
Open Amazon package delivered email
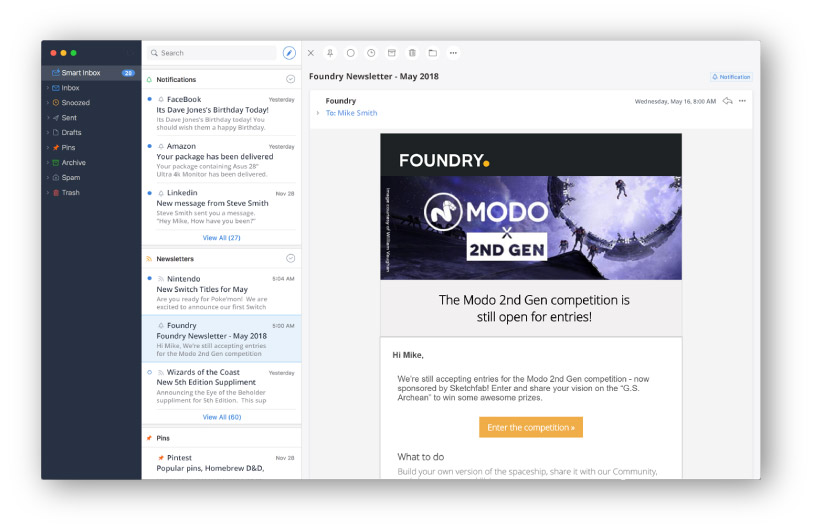(x=222, y=160)
